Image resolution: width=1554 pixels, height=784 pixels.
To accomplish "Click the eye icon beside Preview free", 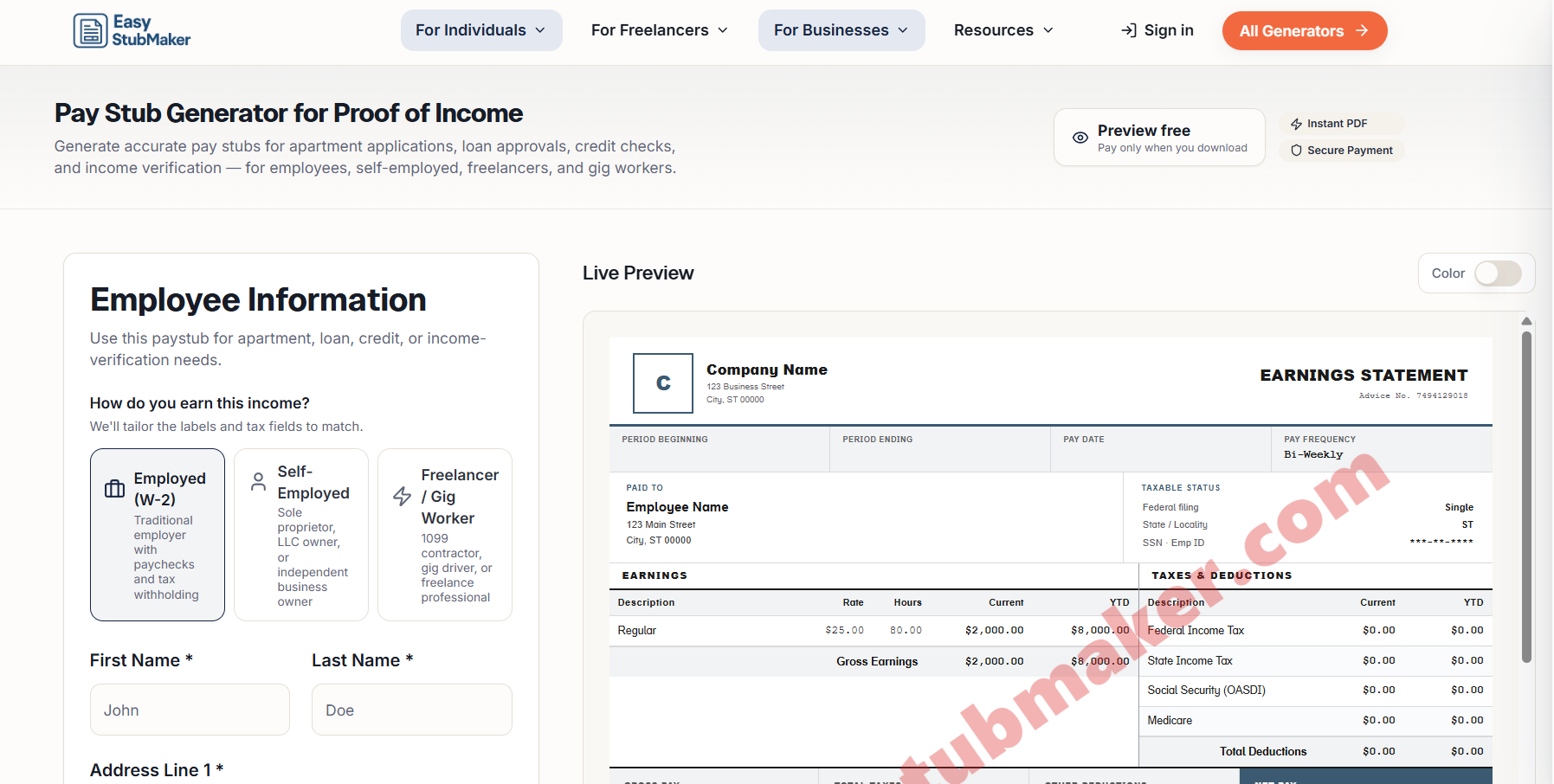I will [x=1080, y=138].
